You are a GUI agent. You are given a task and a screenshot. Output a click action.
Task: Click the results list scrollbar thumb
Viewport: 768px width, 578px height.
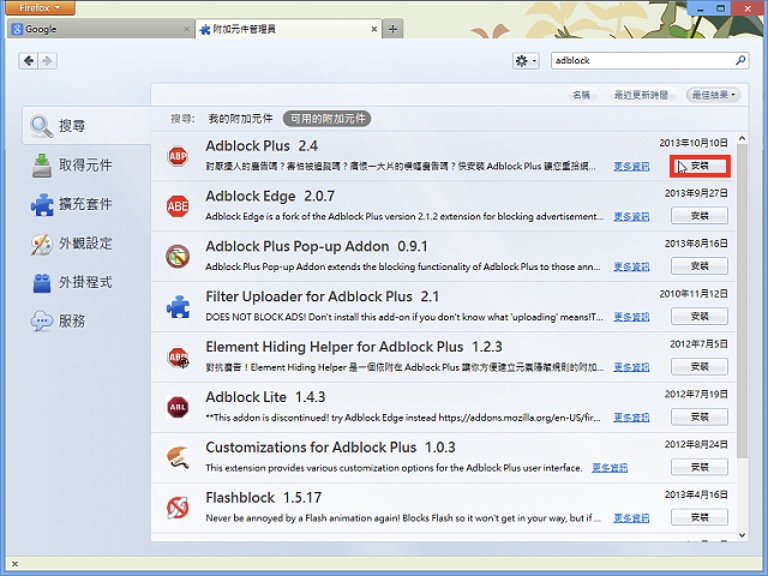(x=742, y=301)
